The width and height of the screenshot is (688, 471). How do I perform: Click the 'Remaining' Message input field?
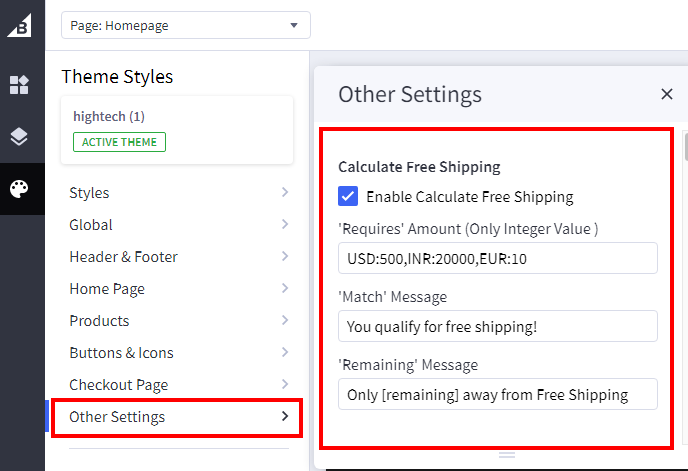(497, 394)
